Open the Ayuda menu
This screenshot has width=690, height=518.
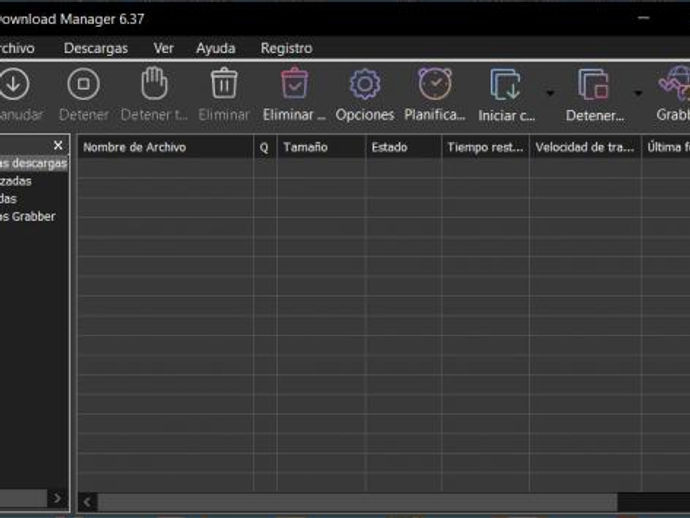click(x=216, y=48)
